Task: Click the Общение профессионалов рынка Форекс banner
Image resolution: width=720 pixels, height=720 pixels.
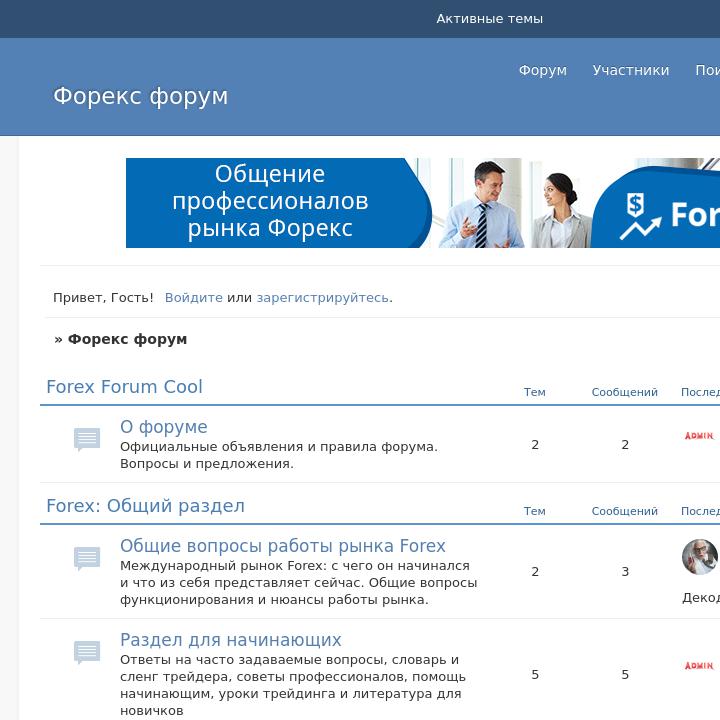Action: click(x=422, y=203)
